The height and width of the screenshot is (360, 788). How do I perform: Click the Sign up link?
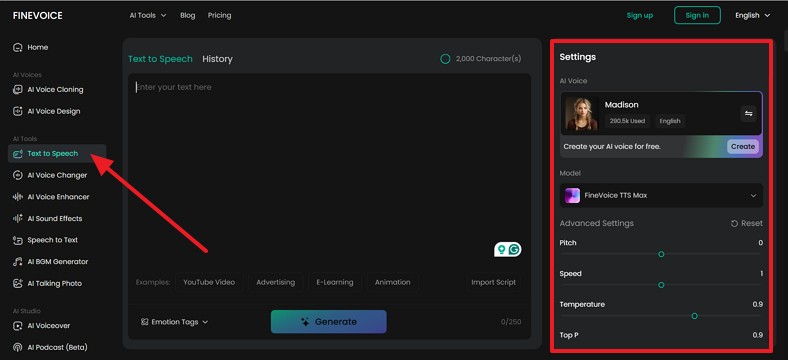pyautogui.click(x=640, y=16)
